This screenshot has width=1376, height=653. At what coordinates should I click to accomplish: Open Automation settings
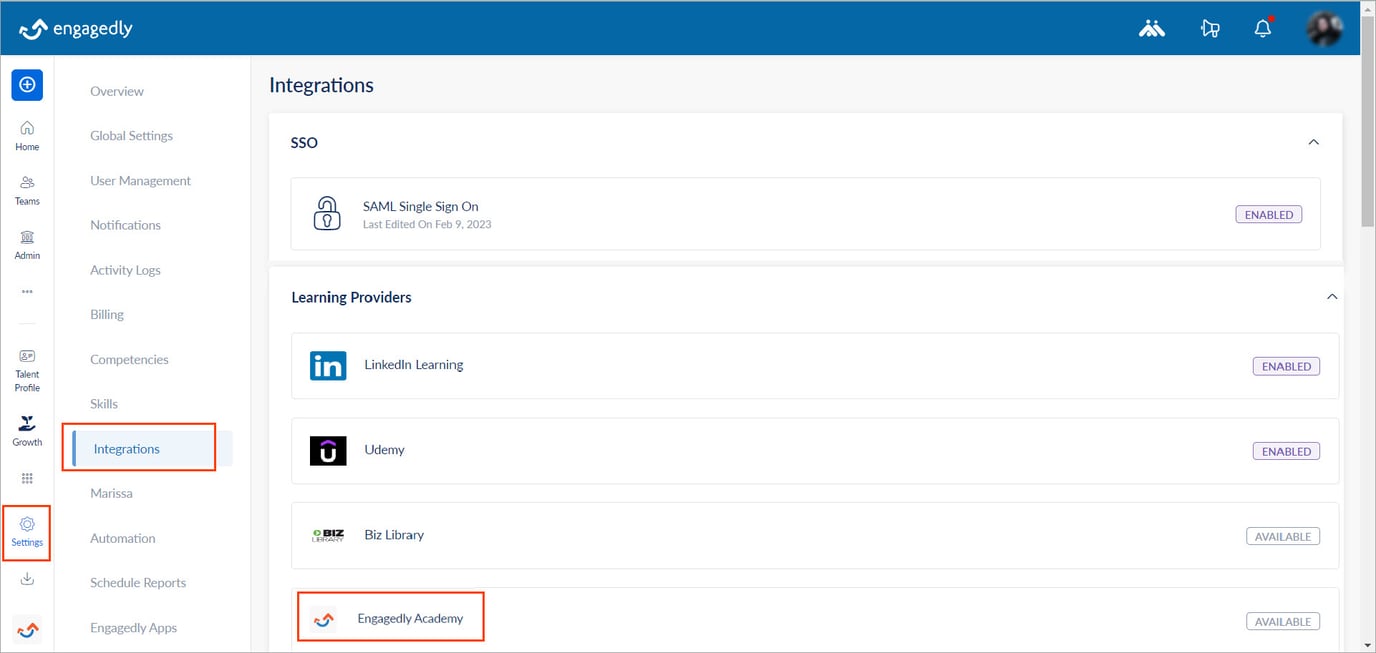pyautogui.click(x=122, y=538)
